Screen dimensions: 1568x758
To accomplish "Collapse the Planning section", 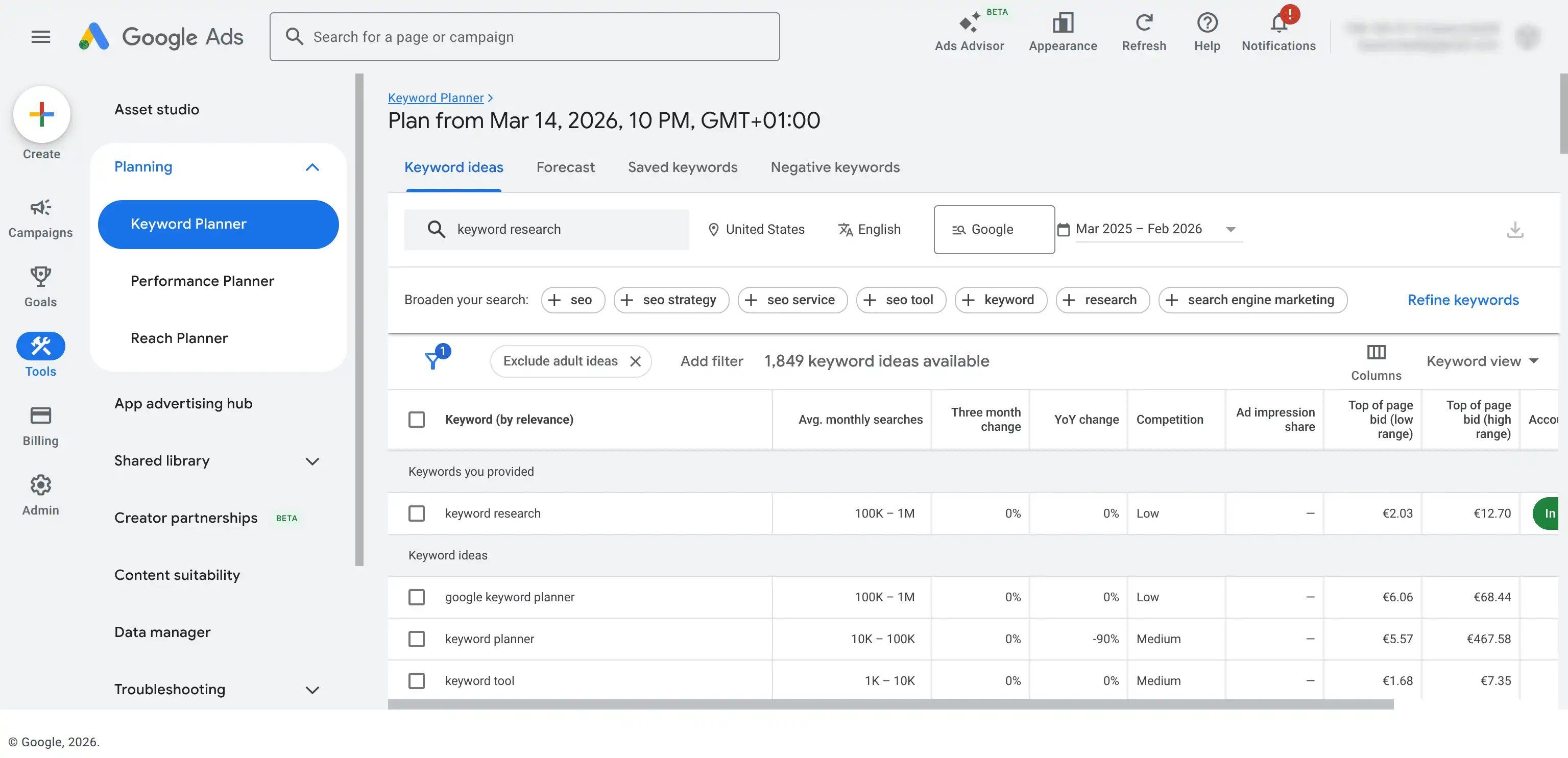I will 312,167.
